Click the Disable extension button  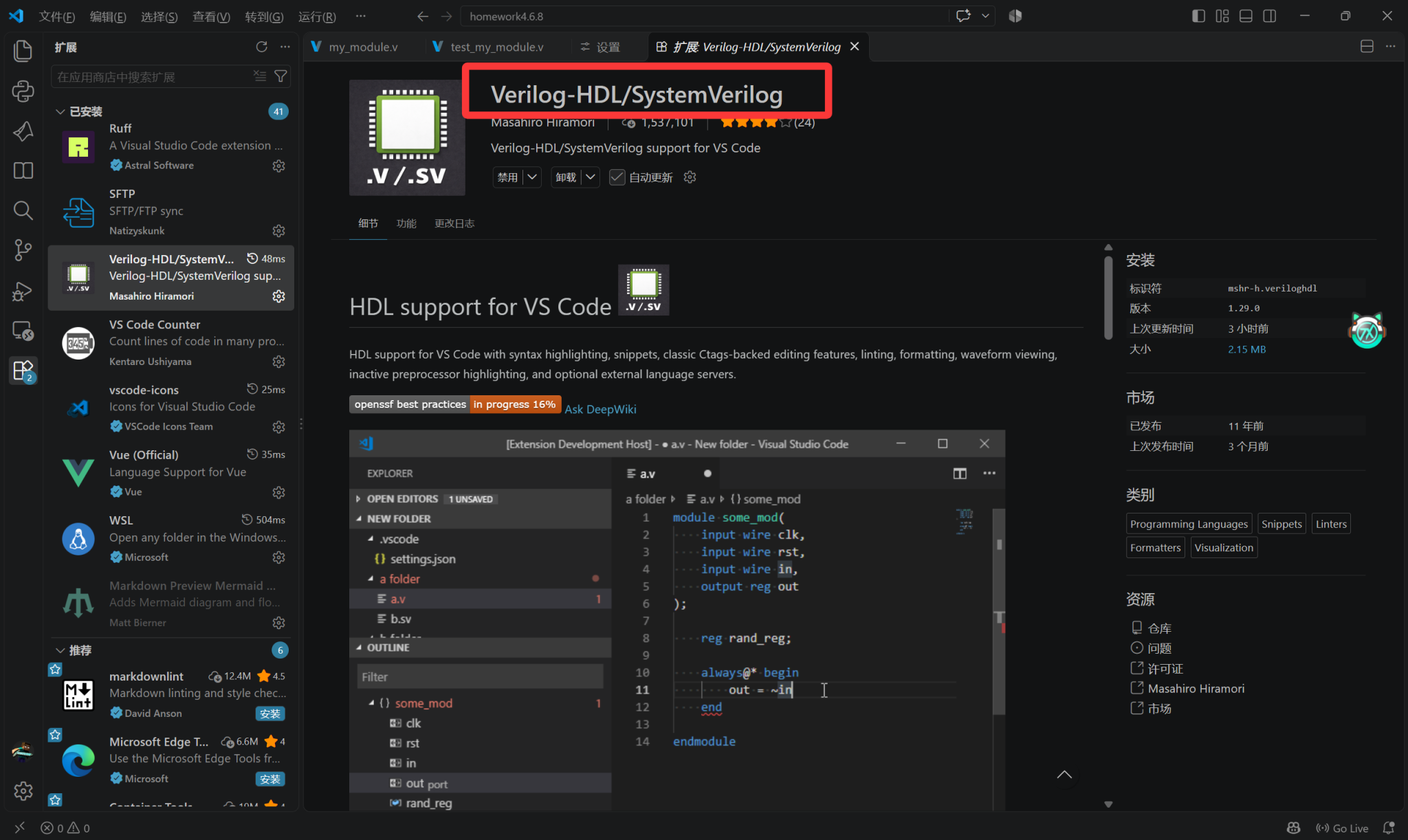pyautogui.click(x=507, y=177)
